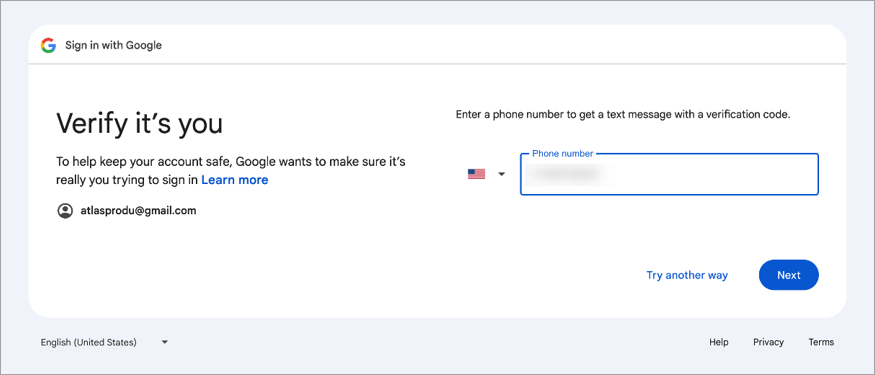Open the country code dropdown arrow
This screenshot has height=375, width=875.
pos(501,174)
